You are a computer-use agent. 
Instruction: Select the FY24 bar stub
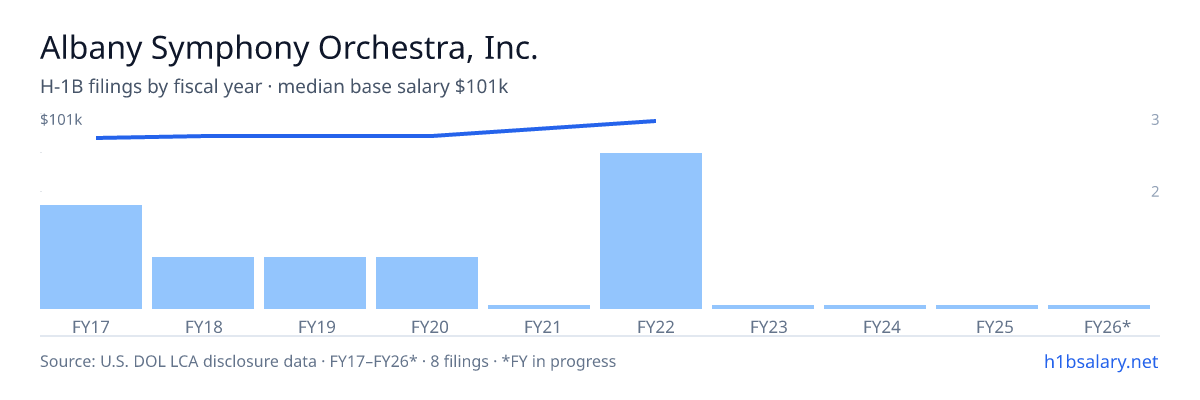coord(875,307)
